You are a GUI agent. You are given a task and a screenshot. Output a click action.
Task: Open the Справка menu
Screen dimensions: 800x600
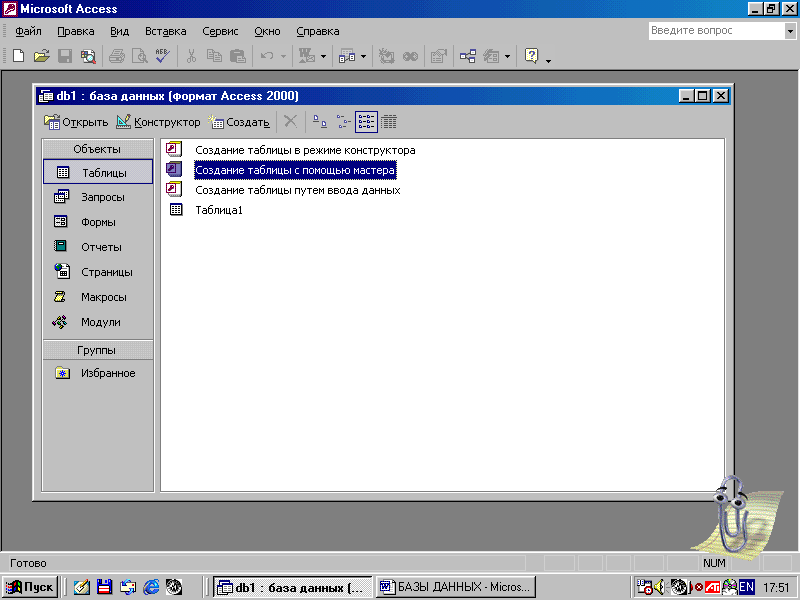coord(317,31)
